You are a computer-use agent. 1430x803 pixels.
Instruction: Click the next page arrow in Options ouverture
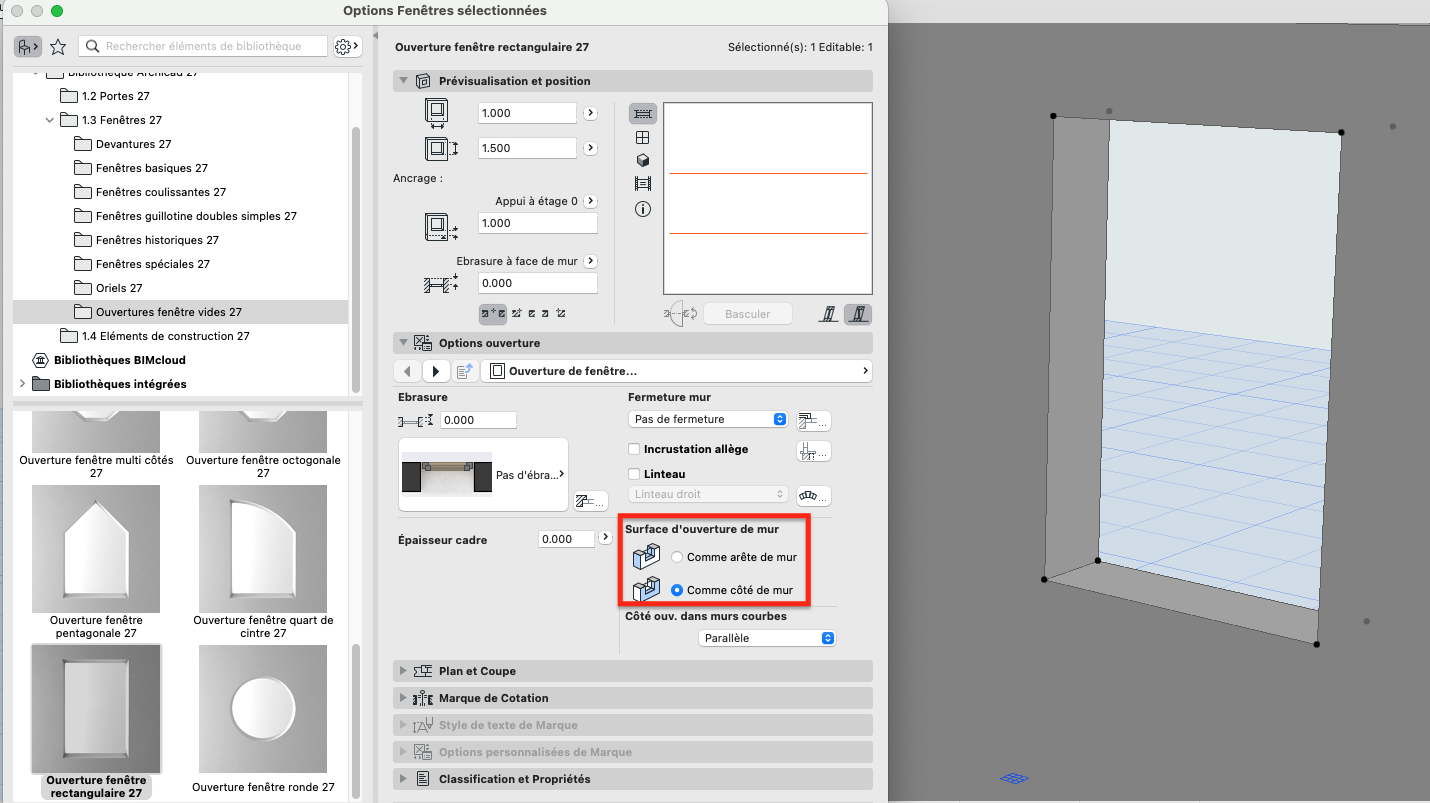pos(436,371)
